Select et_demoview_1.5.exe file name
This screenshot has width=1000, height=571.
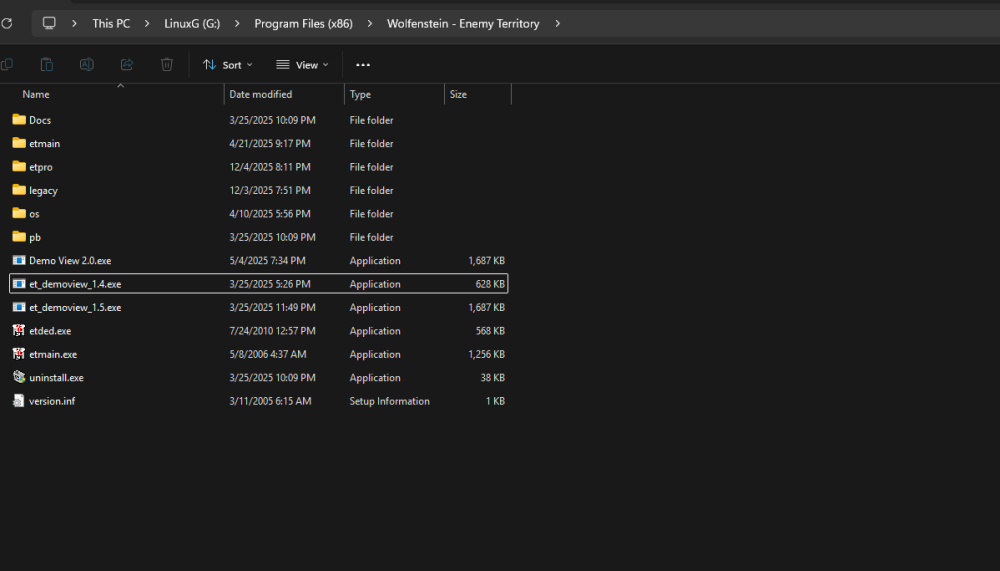(75, 308)
